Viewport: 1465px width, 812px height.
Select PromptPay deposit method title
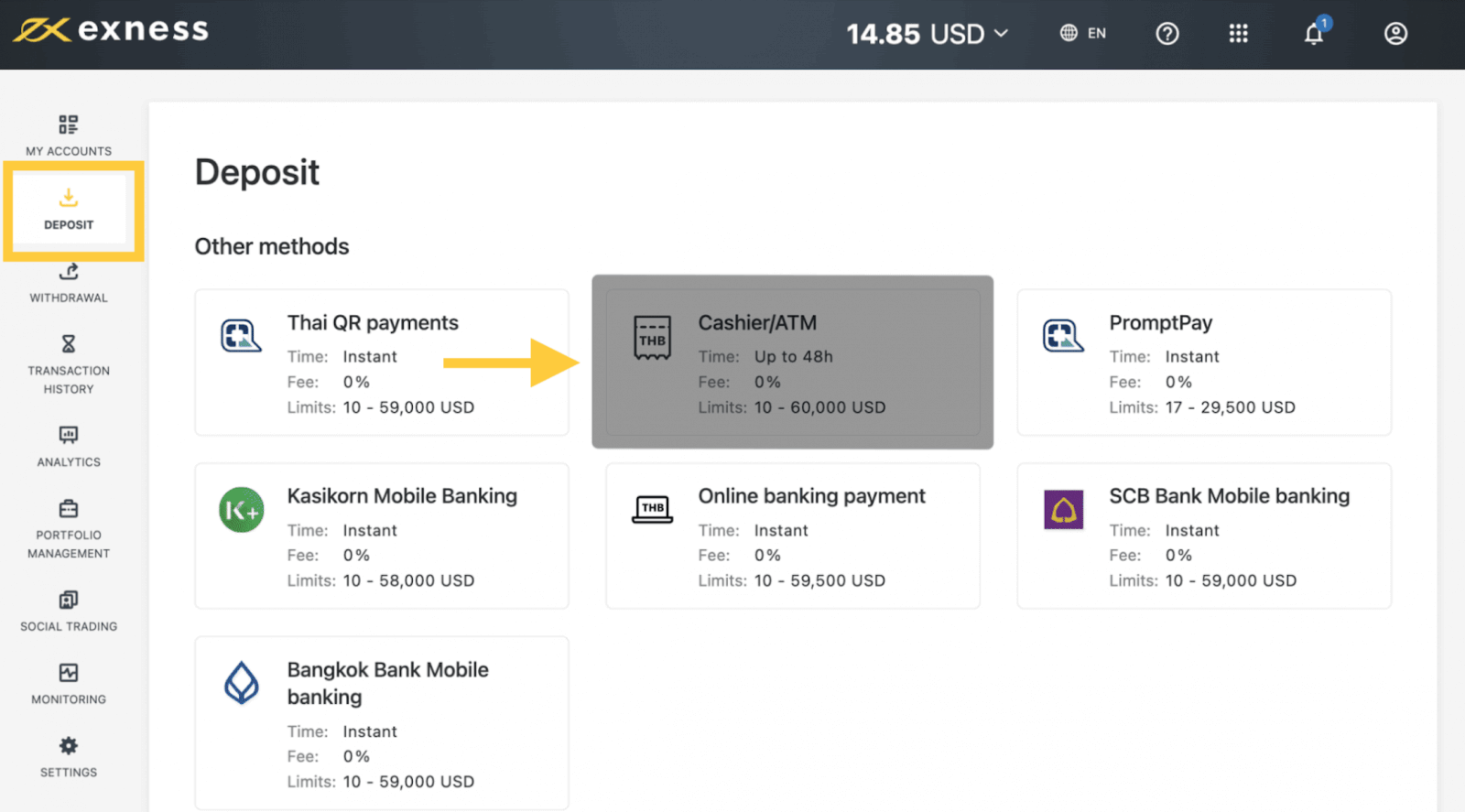(1160, 322)
